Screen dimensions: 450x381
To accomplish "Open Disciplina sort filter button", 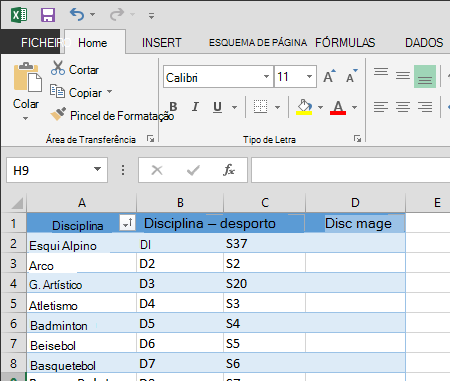I will point(127,223).
